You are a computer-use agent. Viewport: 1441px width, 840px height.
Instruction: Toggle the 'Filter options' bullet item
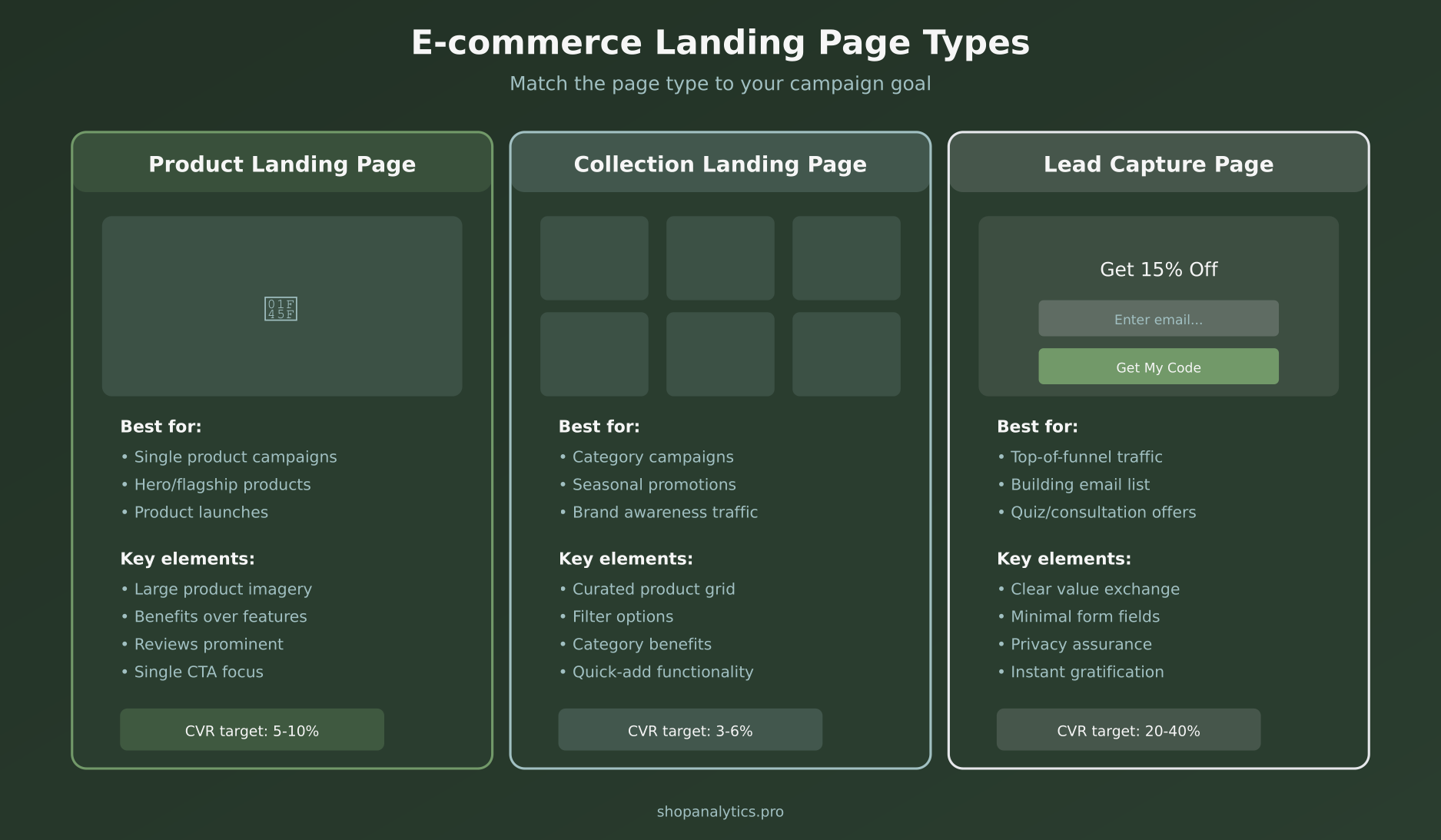pos(622,616)
